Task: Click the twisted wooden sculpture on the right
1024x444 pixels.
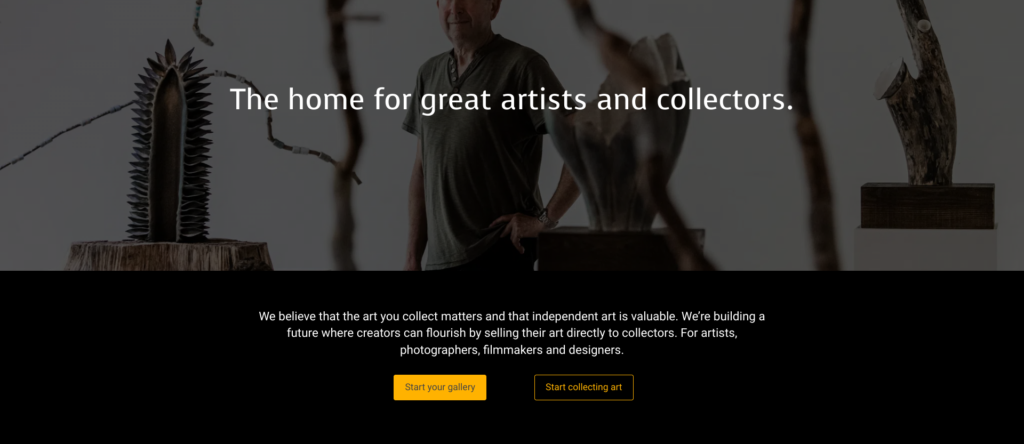Action: 918,91
